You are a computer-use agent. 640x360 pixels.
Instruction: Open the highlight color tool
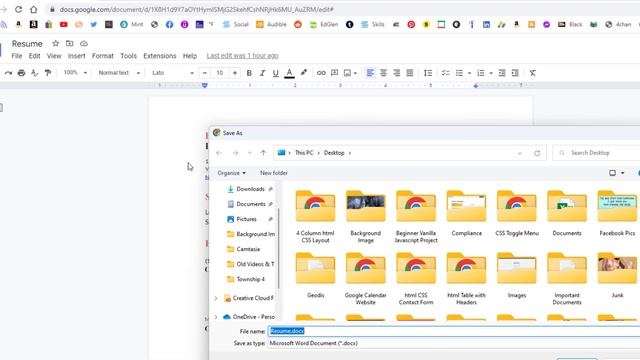pyautogui.click(x=303, y=73)
